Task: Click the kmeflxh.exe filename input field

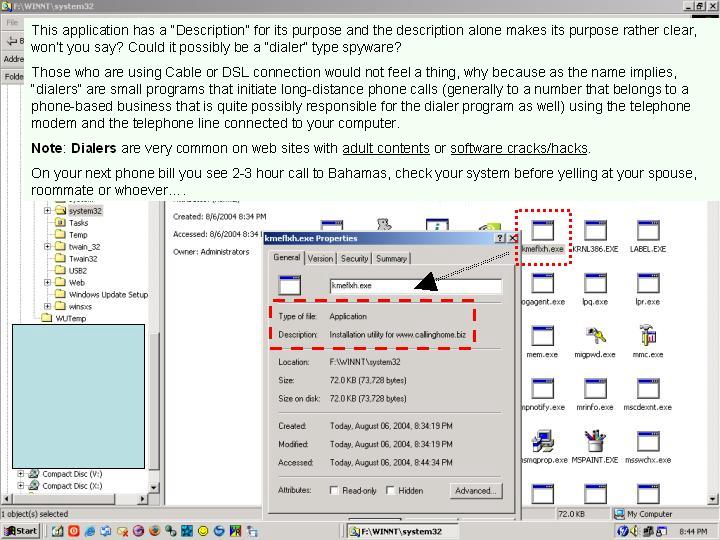Action: (x=416, y=286)
